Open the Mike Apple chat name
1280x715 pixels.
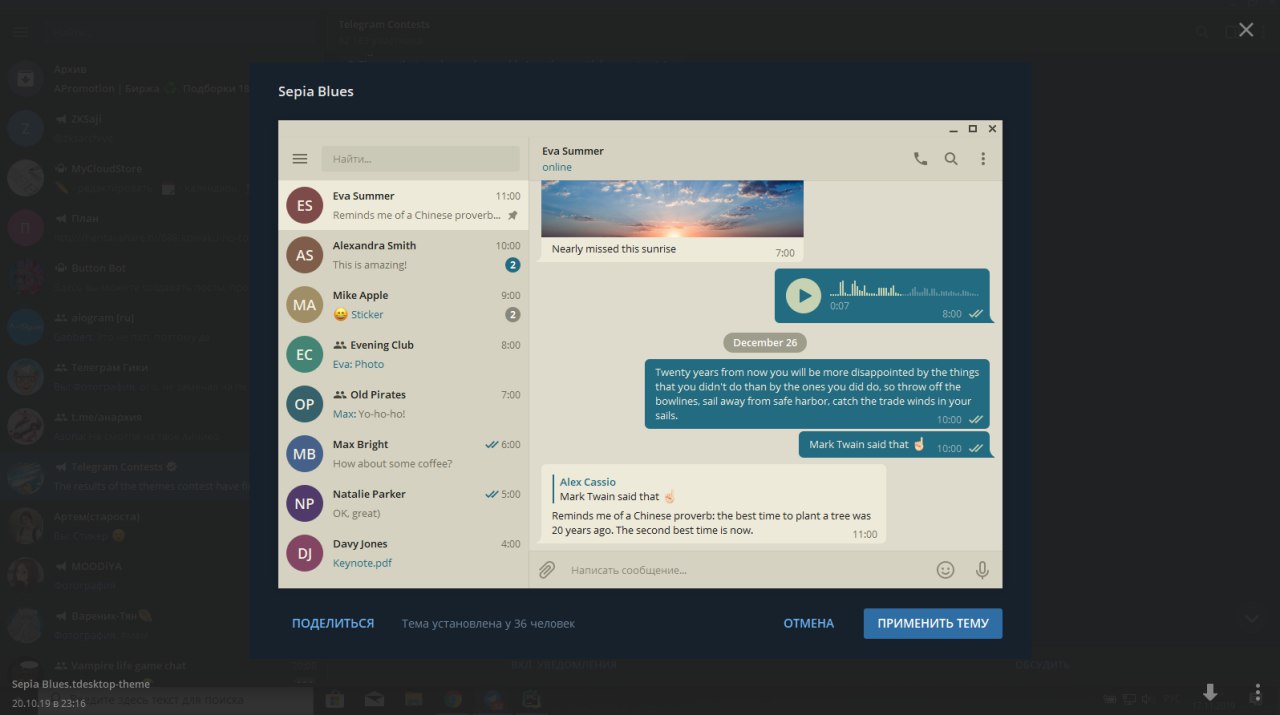click(x=360, y=295)
